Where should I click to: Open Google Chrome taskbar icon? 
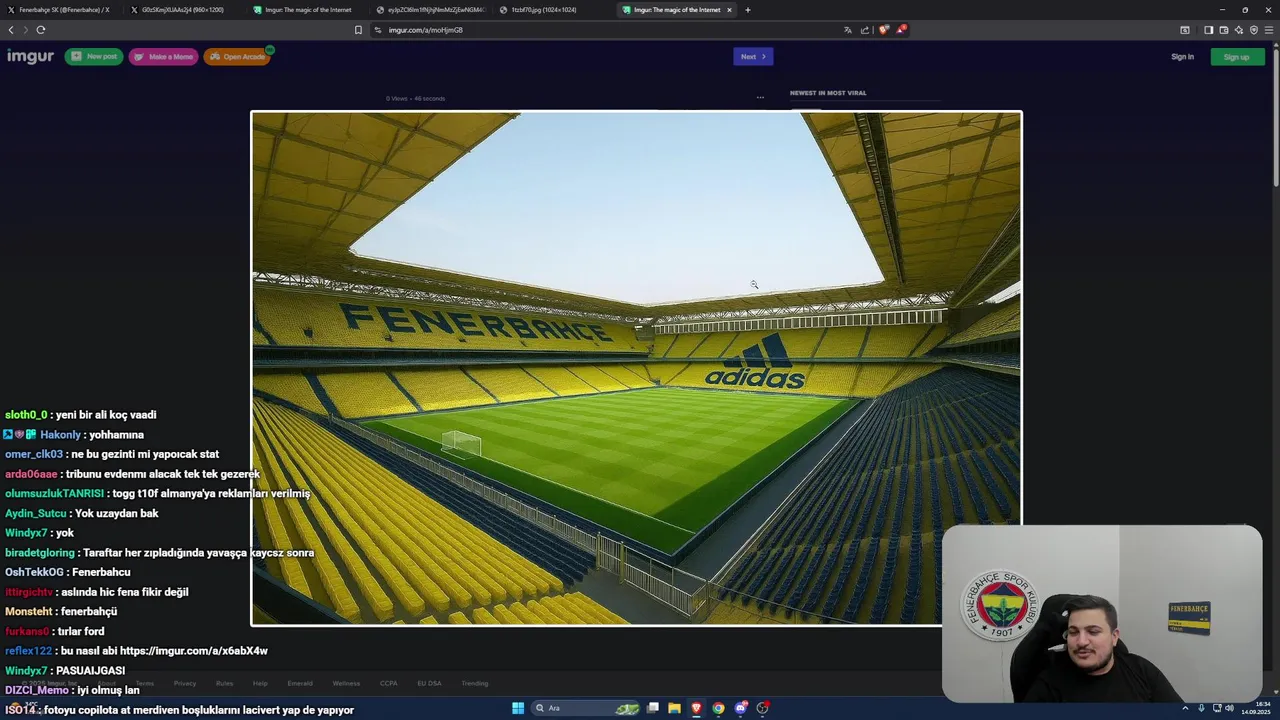718,708
